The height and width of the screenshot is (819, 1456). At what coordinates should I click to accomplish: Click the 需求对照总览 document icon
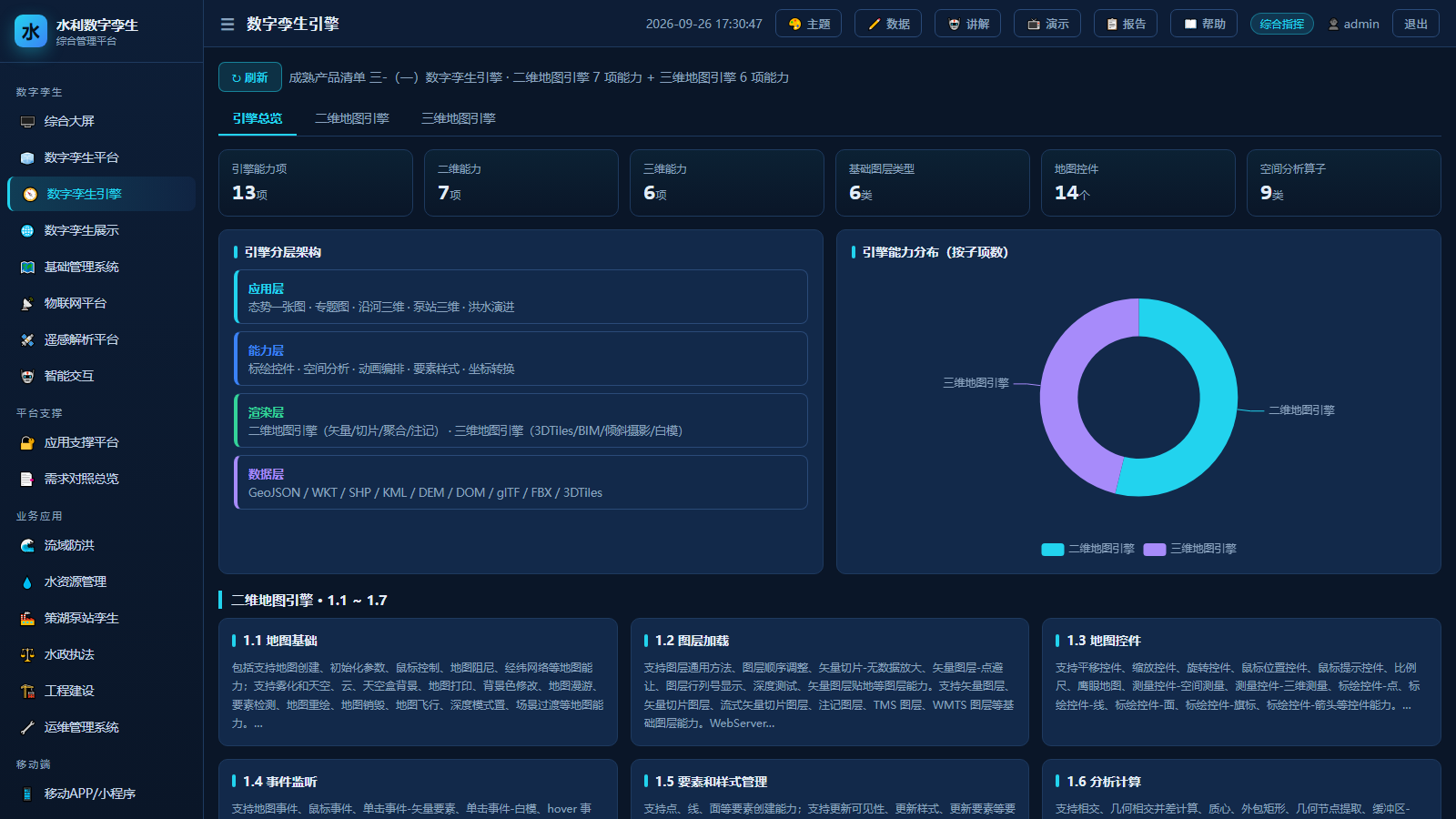[x=27, y=480]
